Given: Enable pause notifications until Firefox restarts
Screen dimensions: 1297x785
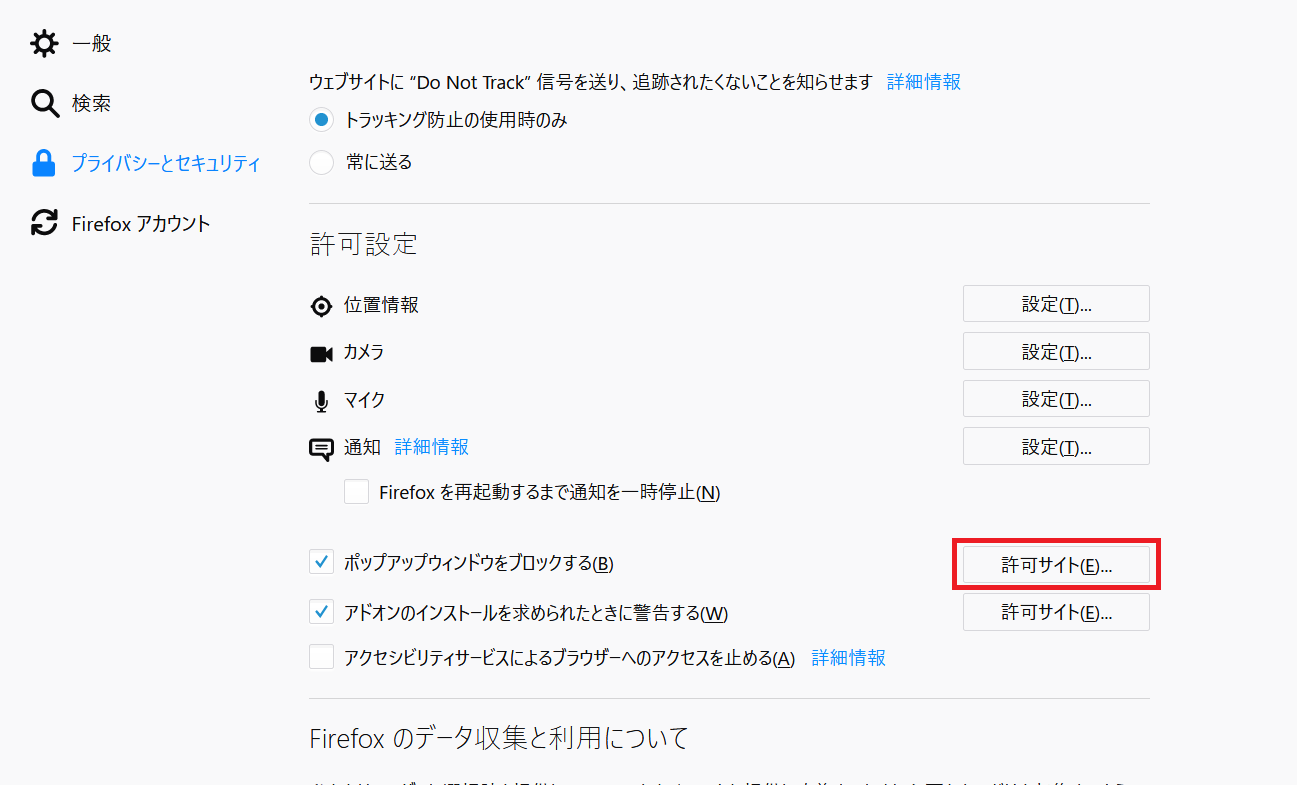Looking at the screenshot, I should [356, 492].
